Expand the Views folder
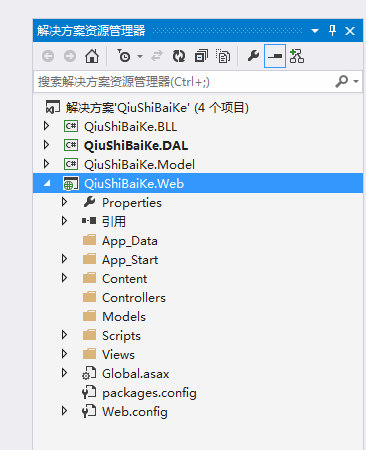Screen dimensions: 366x450 (64, 354)
